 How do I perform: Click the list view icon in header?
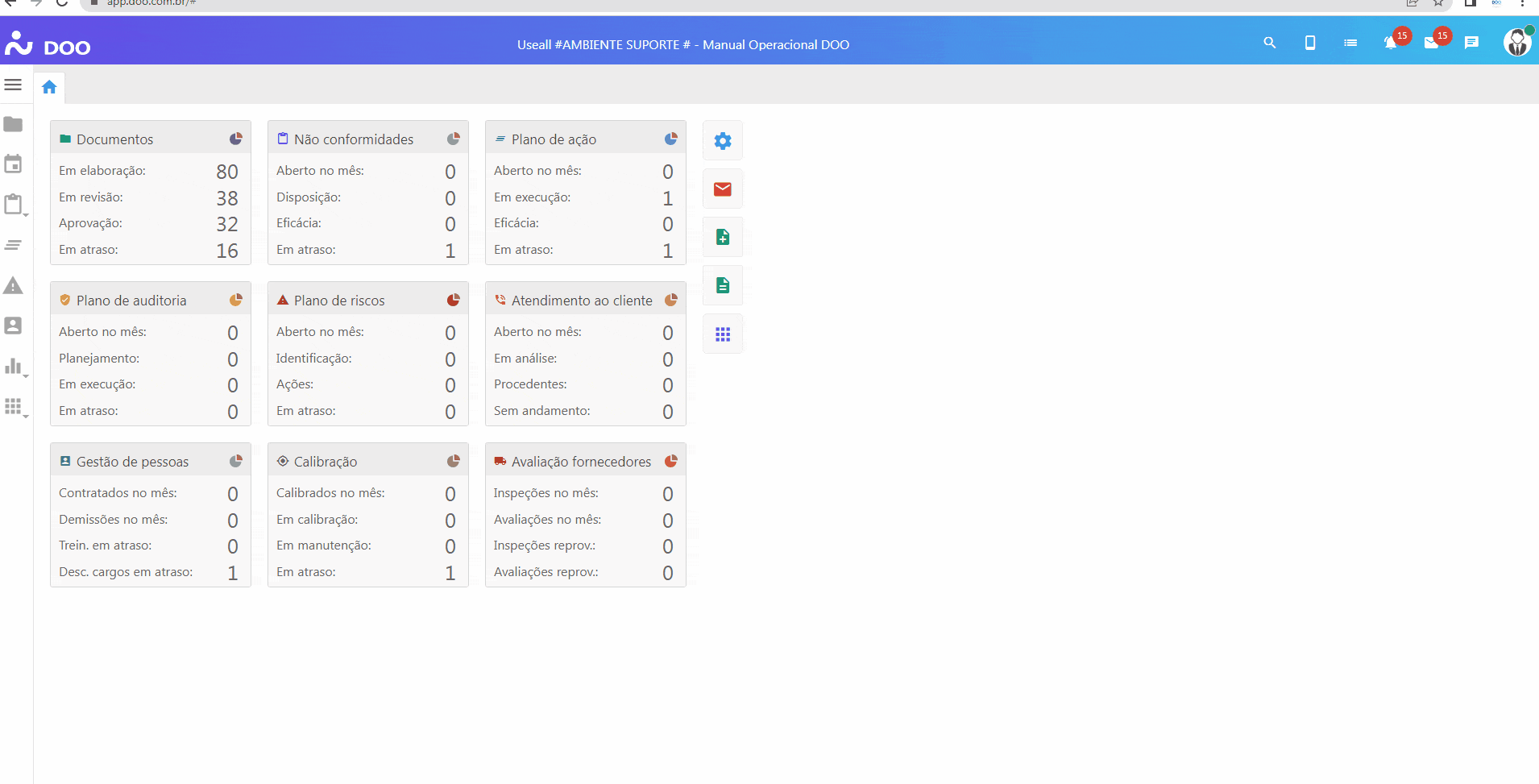pos(1350,43)
